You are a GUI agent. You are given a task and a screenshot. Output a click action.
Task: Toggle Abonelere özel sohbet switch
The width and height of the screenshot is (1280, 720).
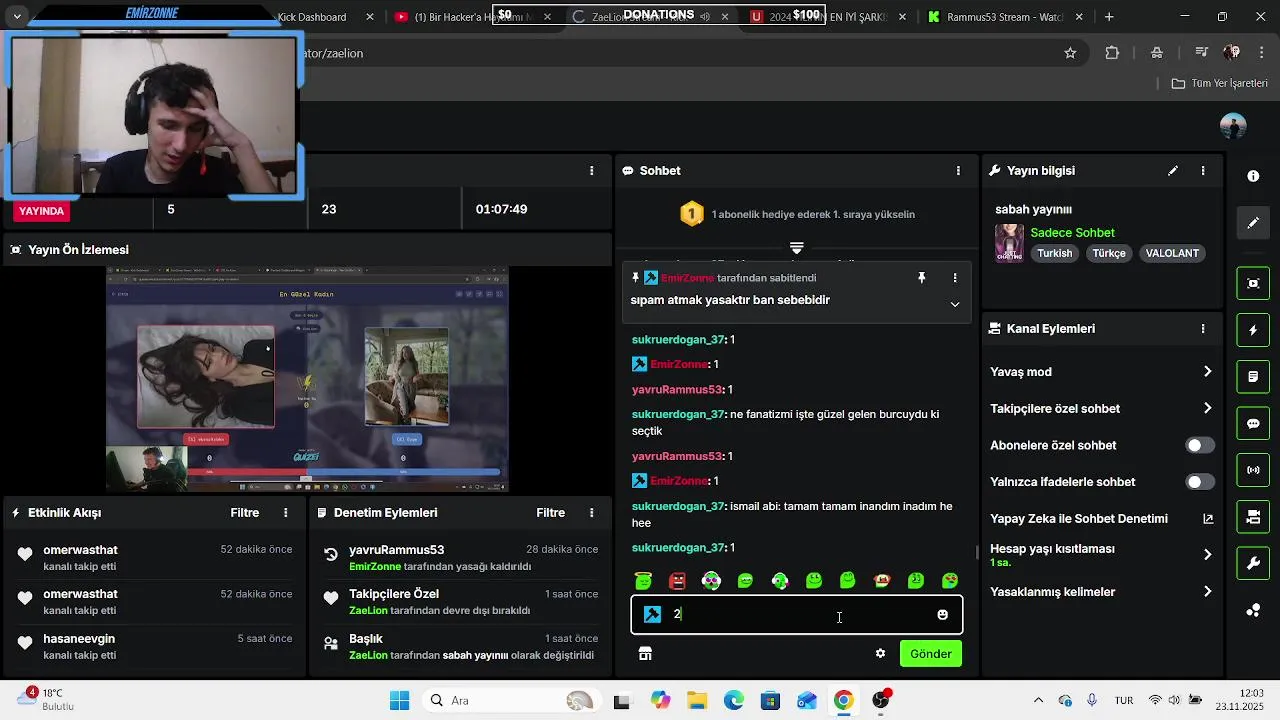[1200, 445]
